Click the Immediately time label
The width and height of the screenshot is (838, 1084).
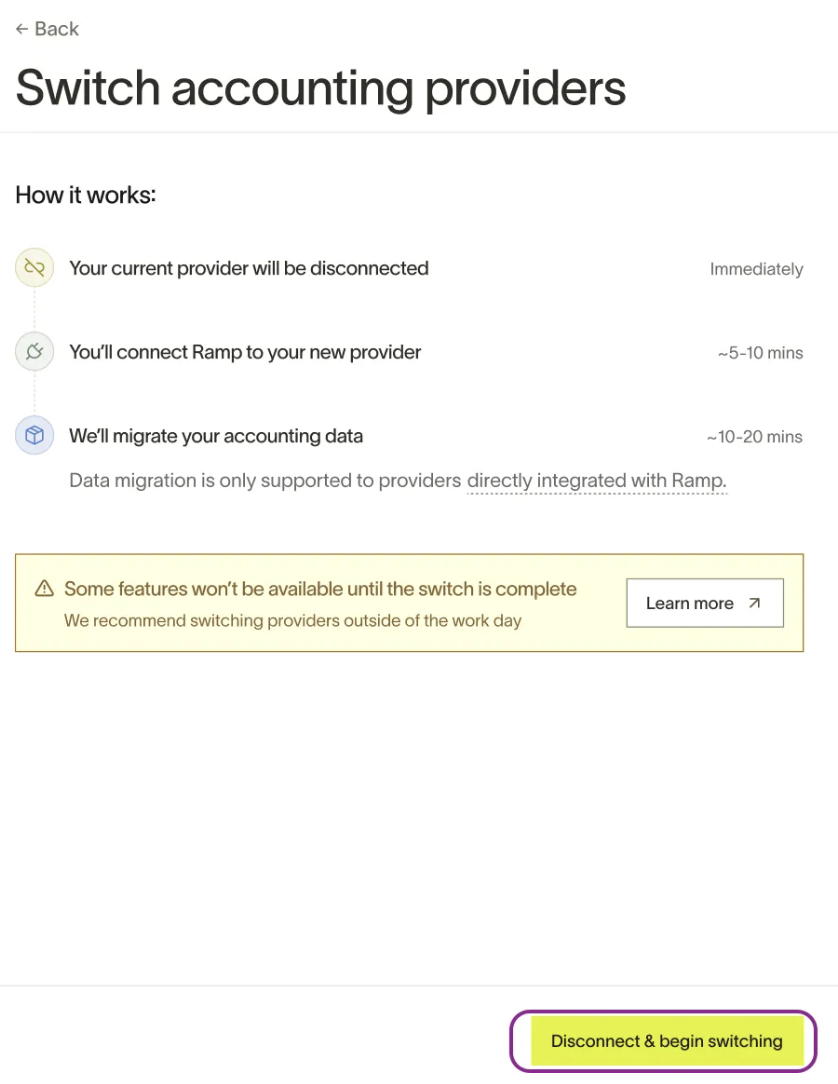tap(756, 269)
